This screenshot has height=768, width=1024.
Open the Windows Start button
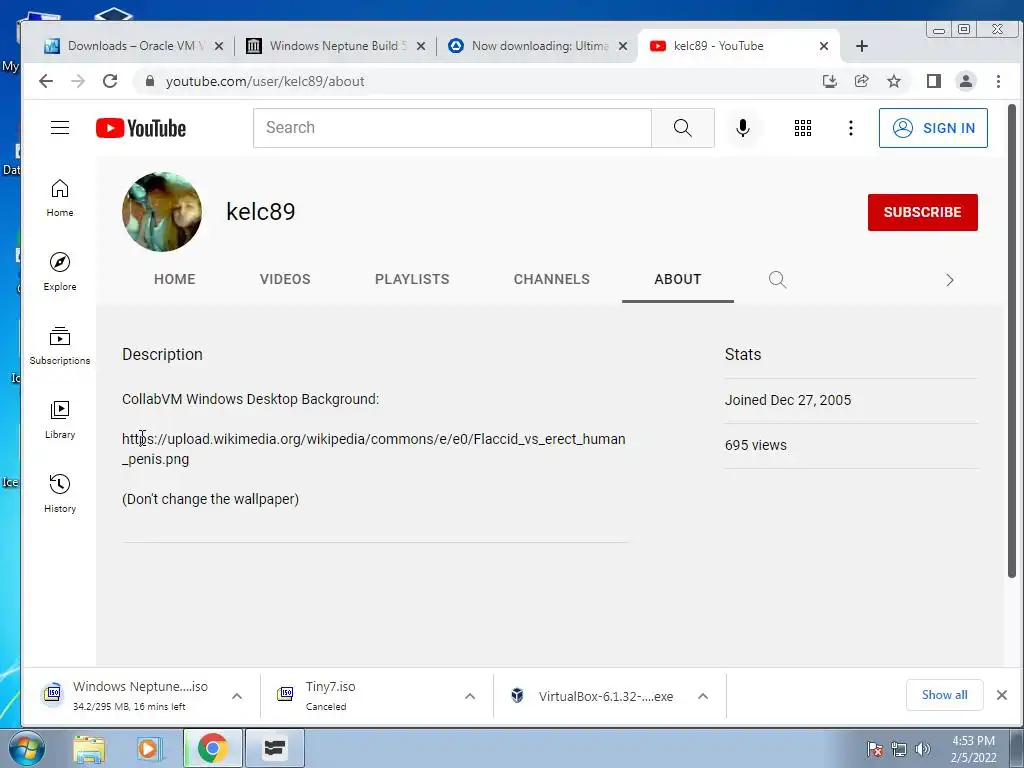click(26, 748)
